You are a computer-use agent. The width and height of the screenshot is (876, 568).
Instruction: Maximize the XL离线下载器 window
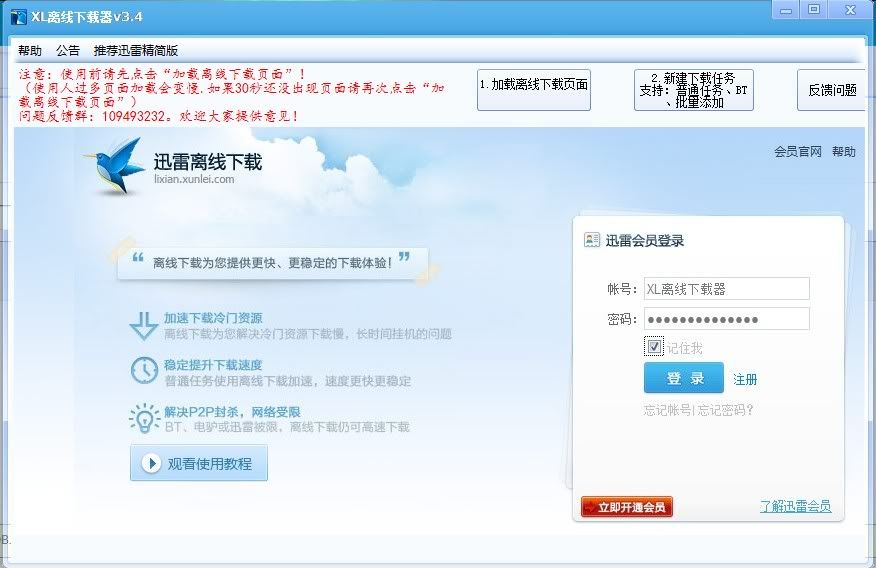[814, 9]
